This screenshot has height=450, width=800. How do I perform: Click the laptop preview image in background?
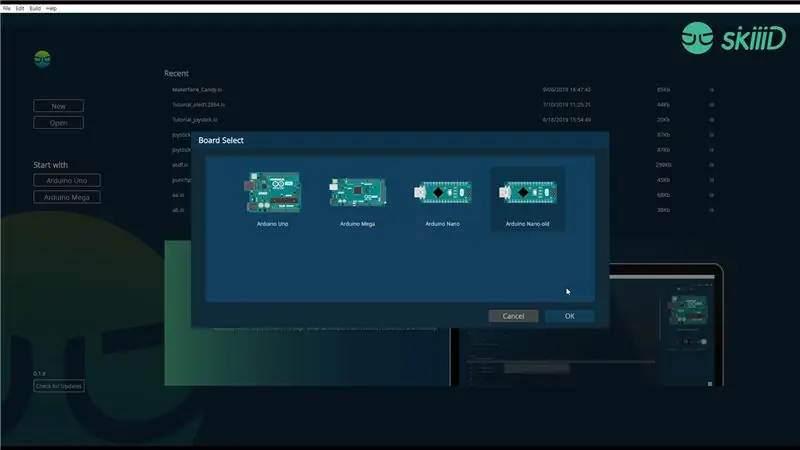(587, 324)
